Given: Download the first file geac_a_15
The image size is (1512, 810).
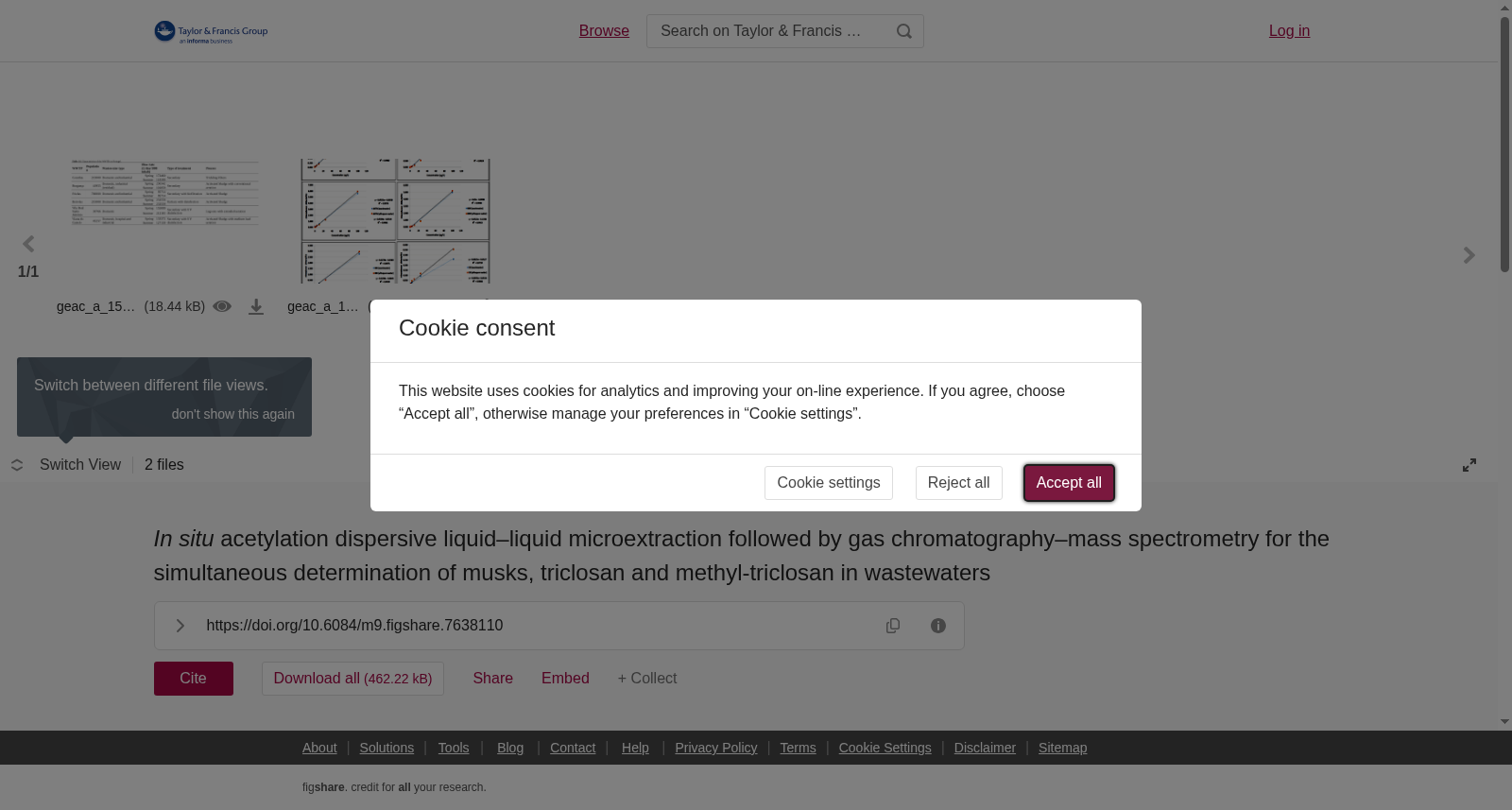Looking at the screenshot, I should point(256,307).
